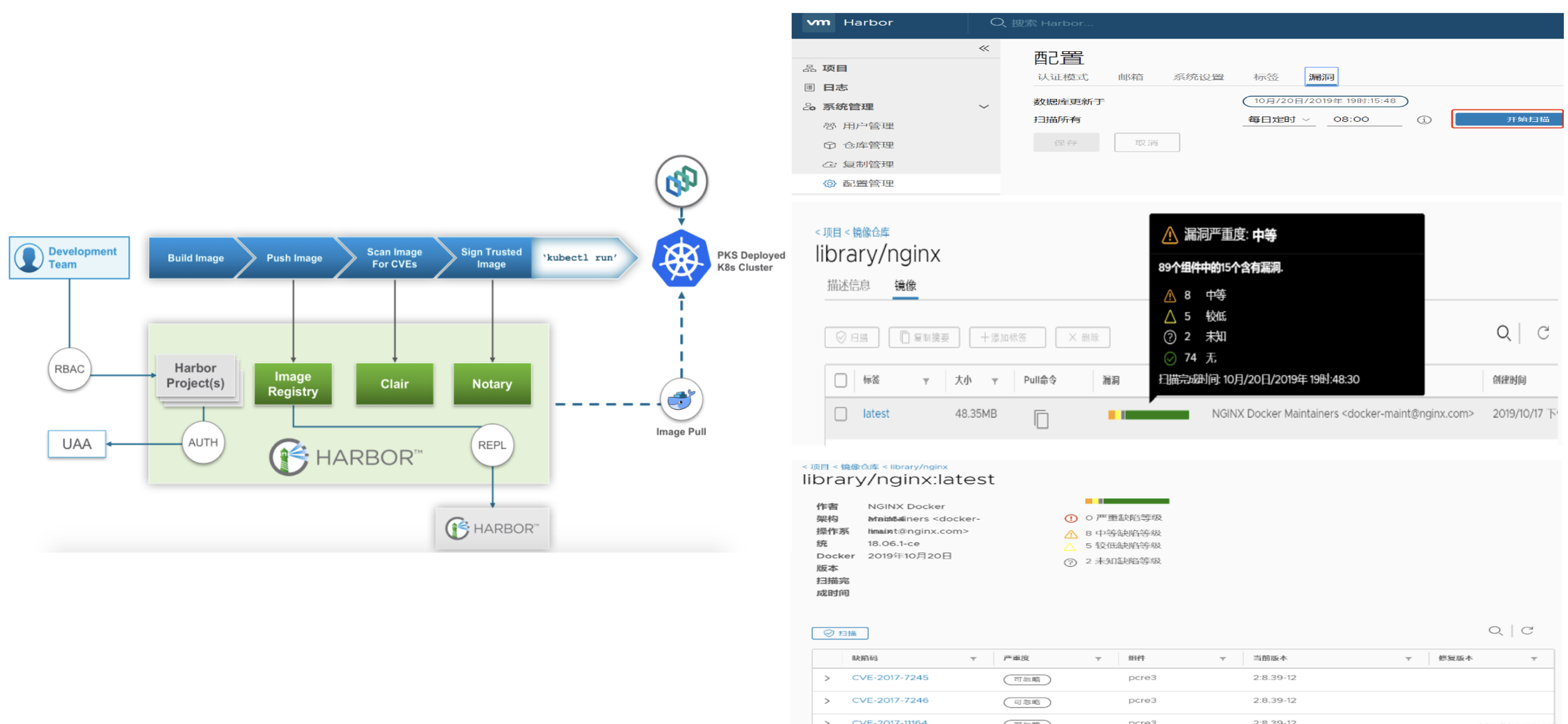Click the 添加标签 button
This screenshot has width=1568, height=724.
tap(1007, 337)
